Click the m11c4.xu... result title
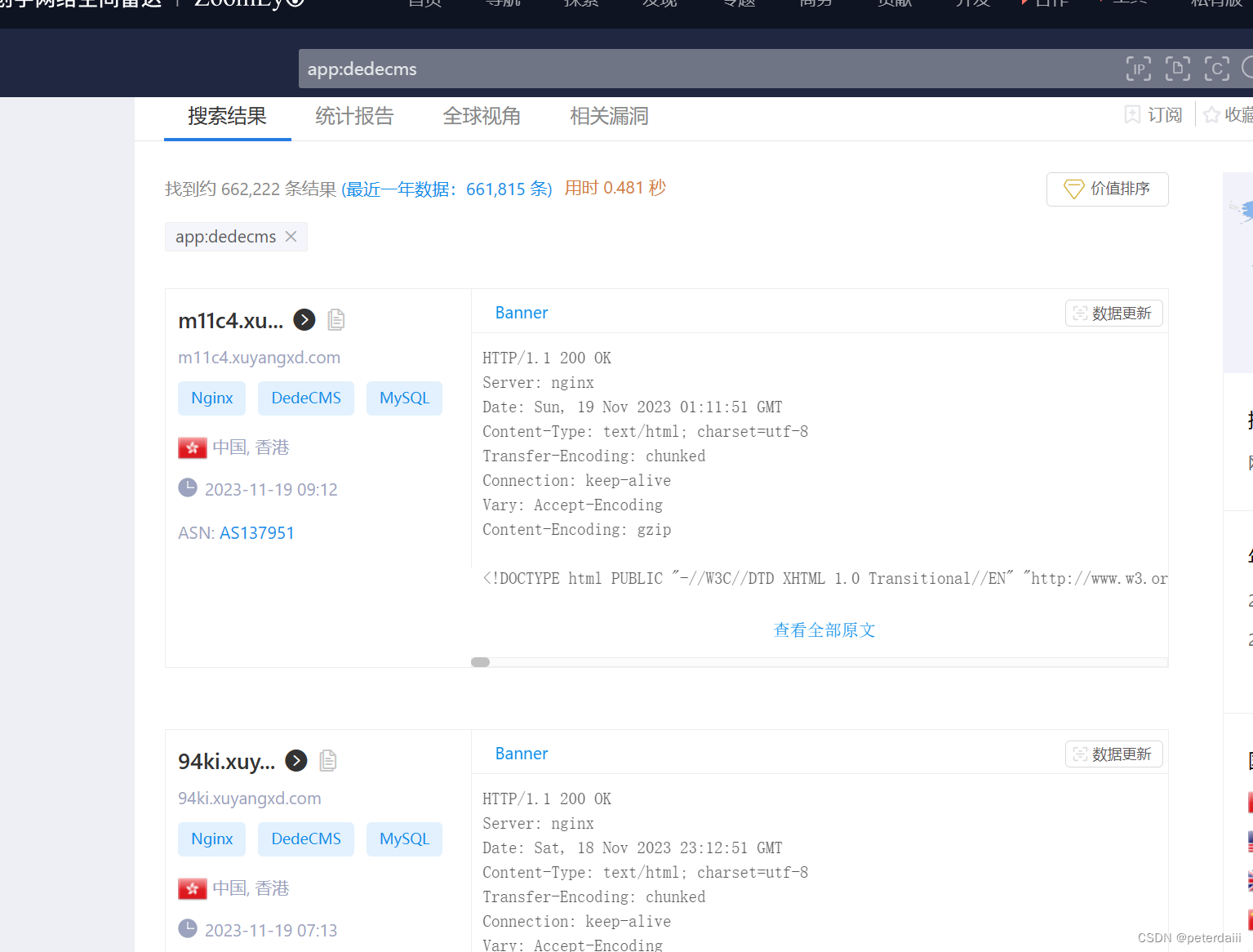1253x952 pixels. click(x=231, y=321)
